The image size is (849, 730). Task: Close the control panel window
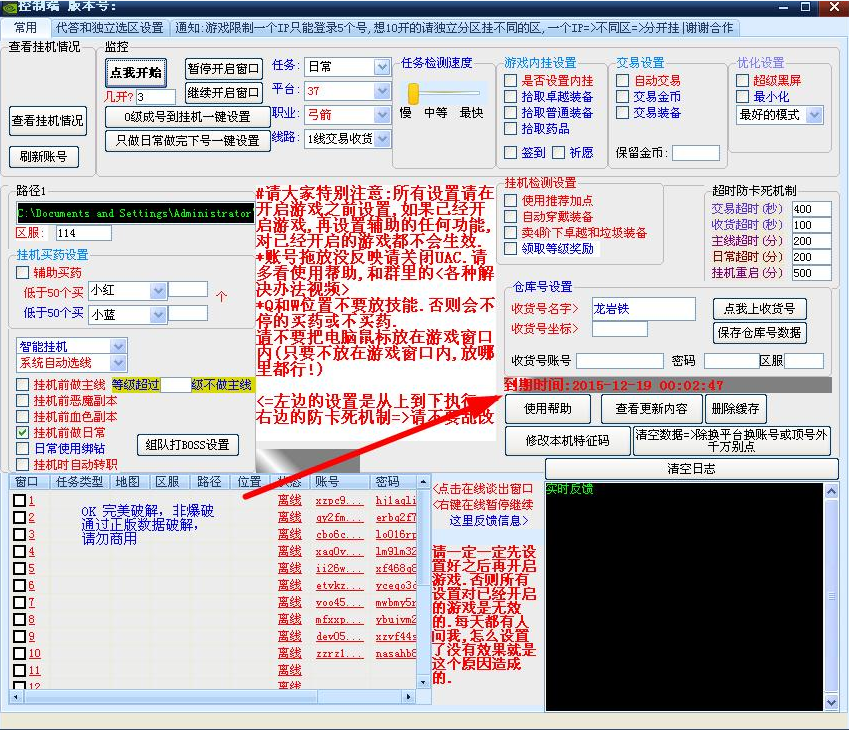coord(832,7)
